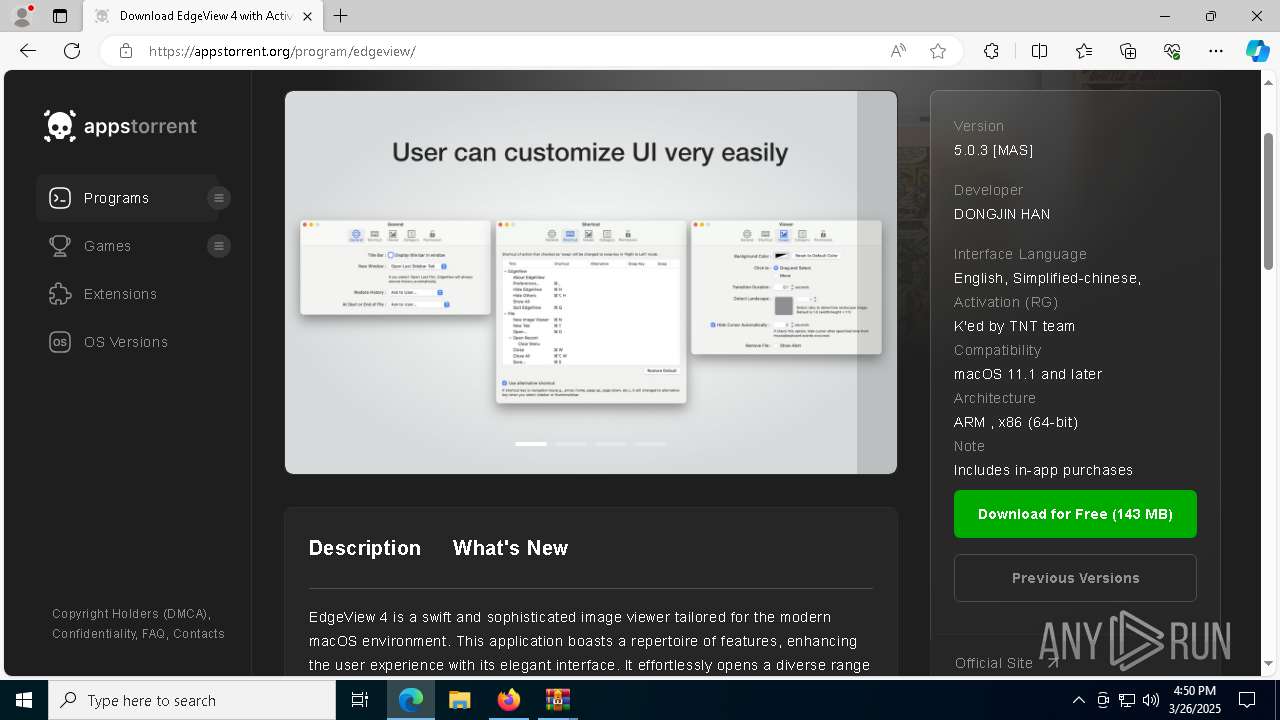The image size is (1280, 720).
Task: Open the notification center
Action: pos(1247,700)
